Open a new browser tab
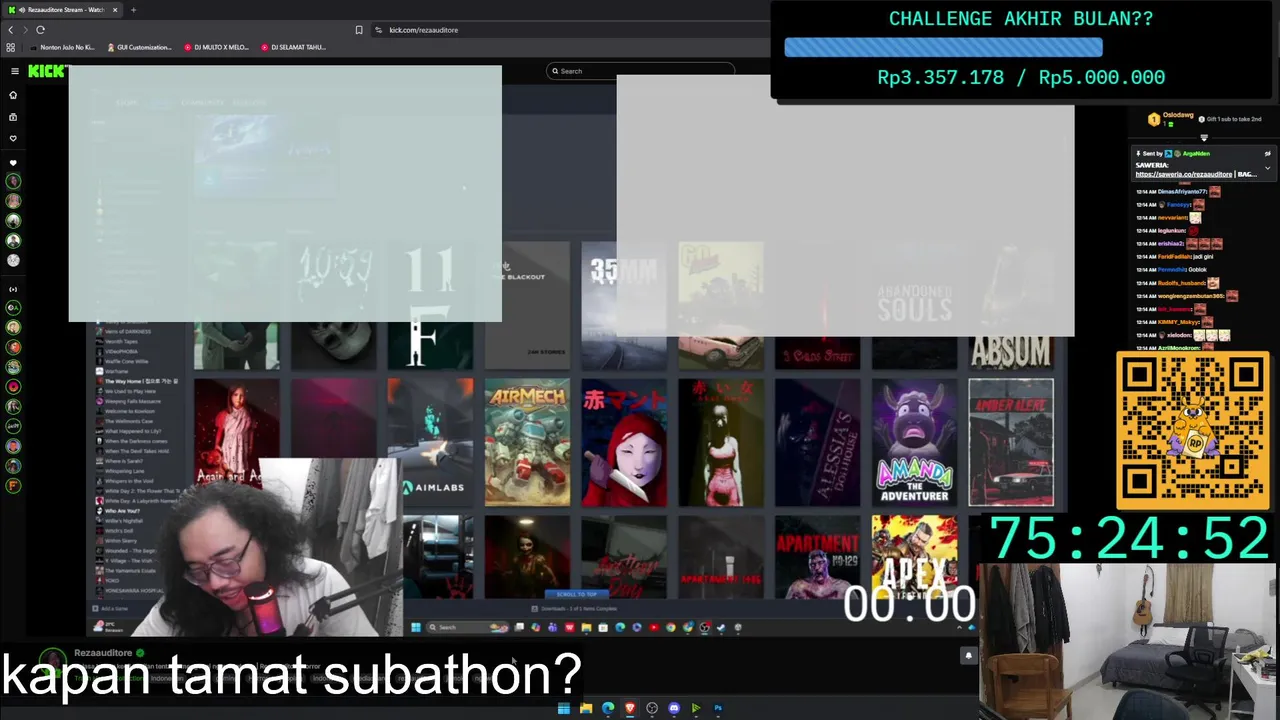Screen dimensions: 1280x720 point(133,10)
